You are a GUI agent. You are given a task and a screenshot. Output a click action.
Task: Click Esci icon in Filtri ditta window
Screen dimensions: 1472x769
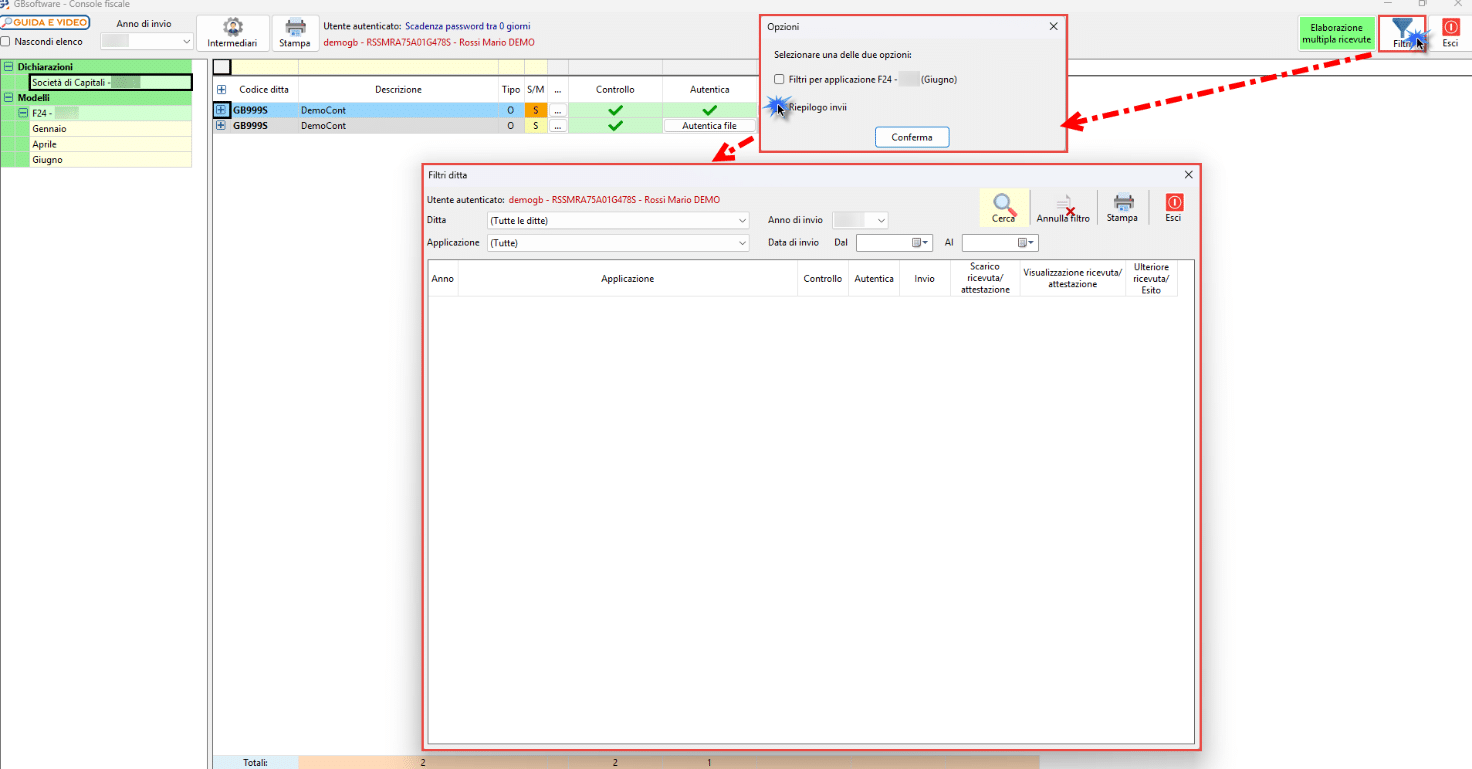pos(1173,208)
